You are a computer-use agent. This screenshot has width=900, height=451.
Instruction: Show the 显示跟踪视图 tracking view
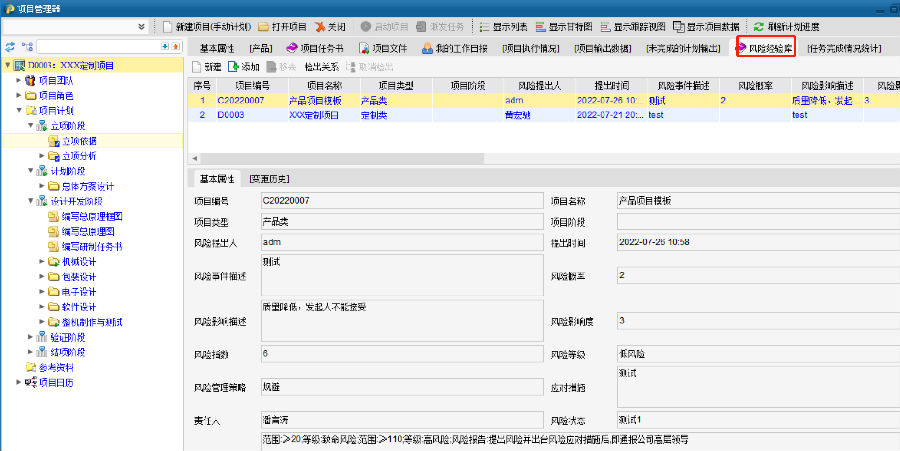(x=607, y=27)
